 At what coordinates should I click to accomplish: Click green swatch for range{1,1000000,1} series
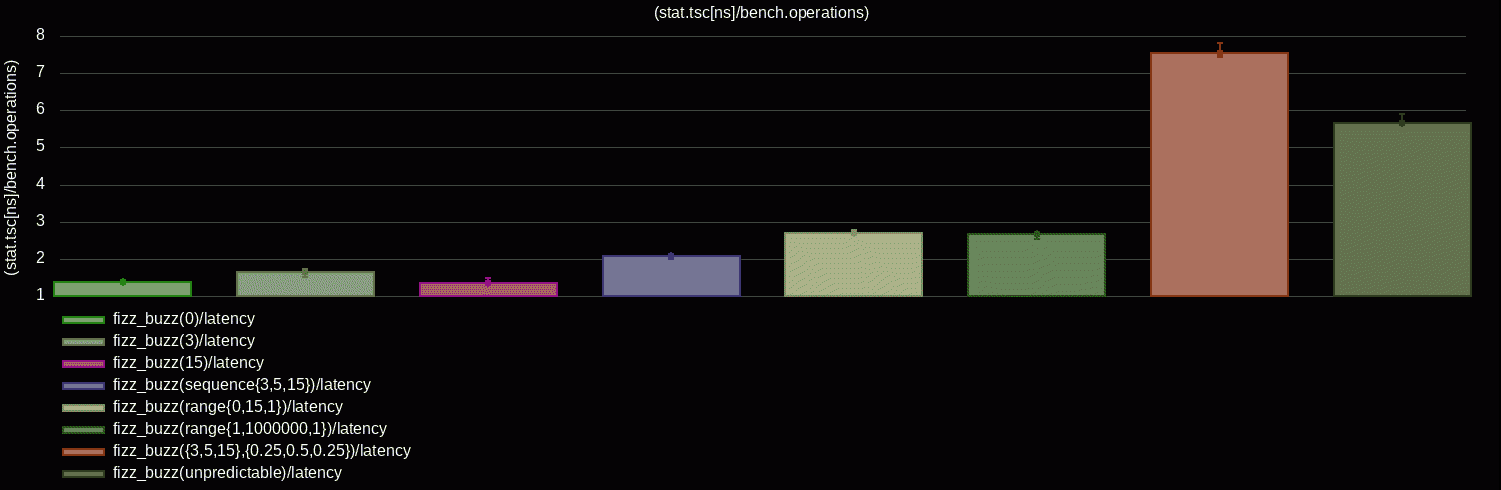coord(83,430)
